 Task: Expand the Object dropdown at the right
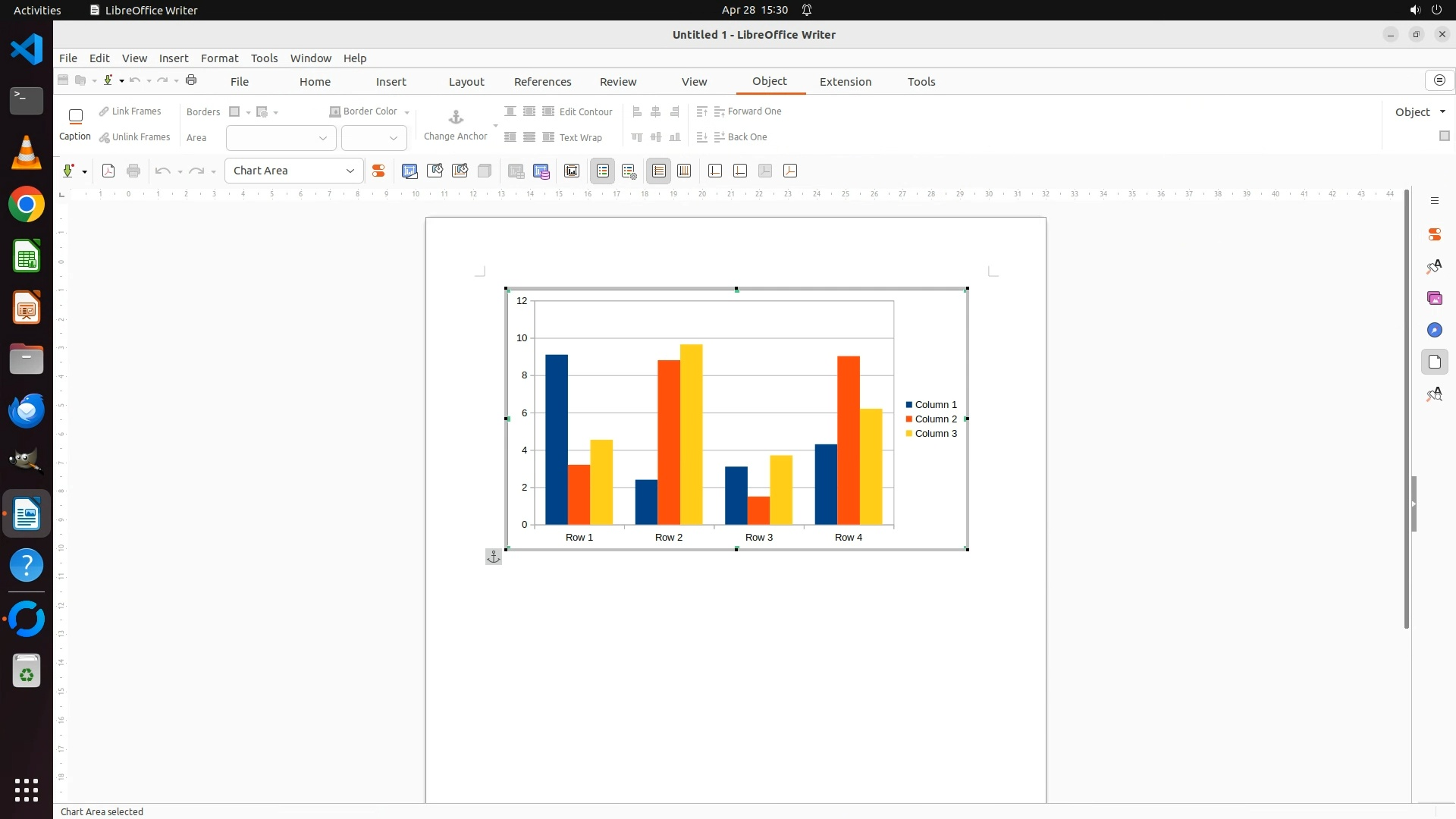(1442, 112)
